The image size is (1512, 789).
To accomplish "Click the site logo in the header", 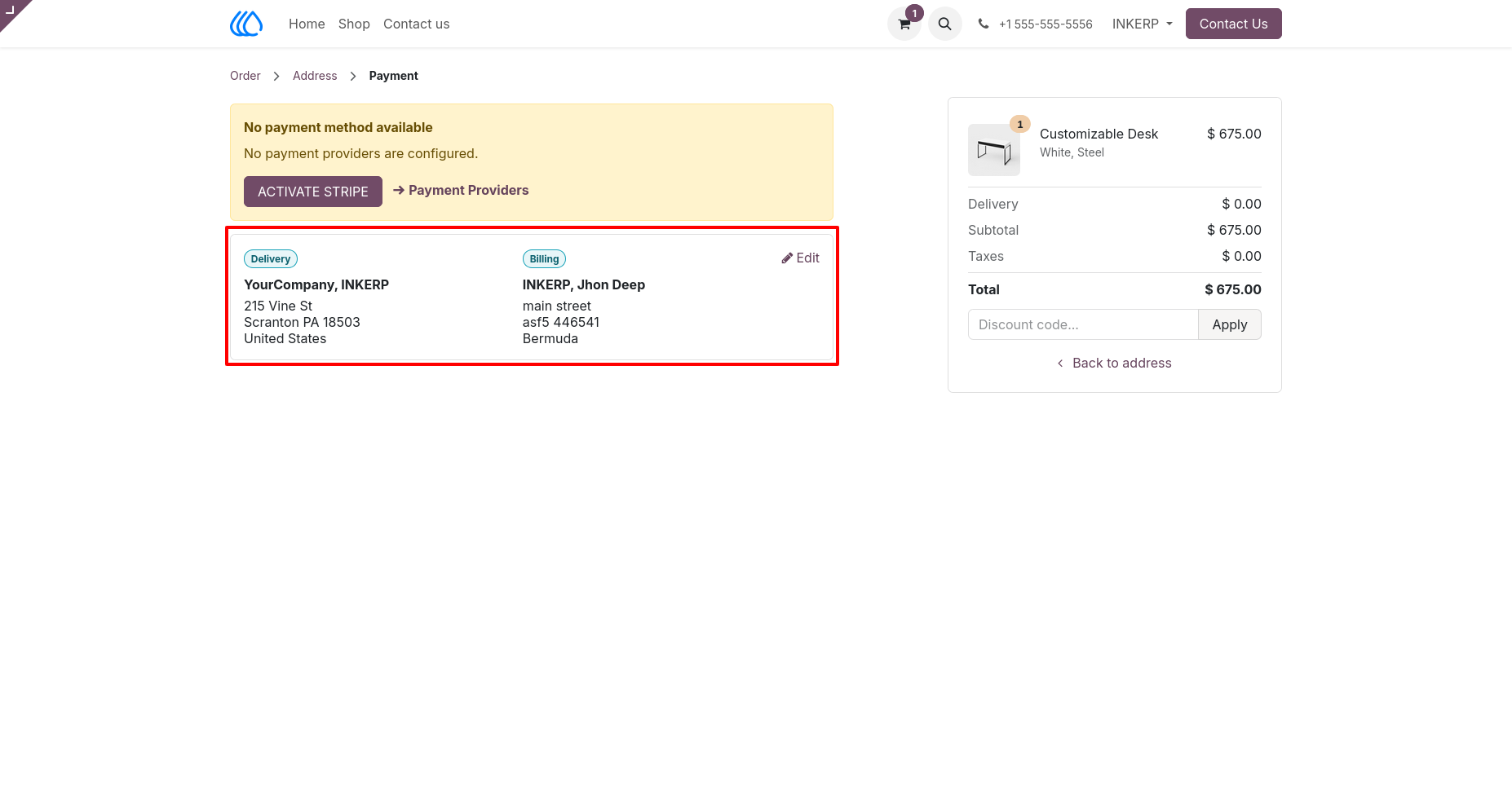I will click(246, 24).
